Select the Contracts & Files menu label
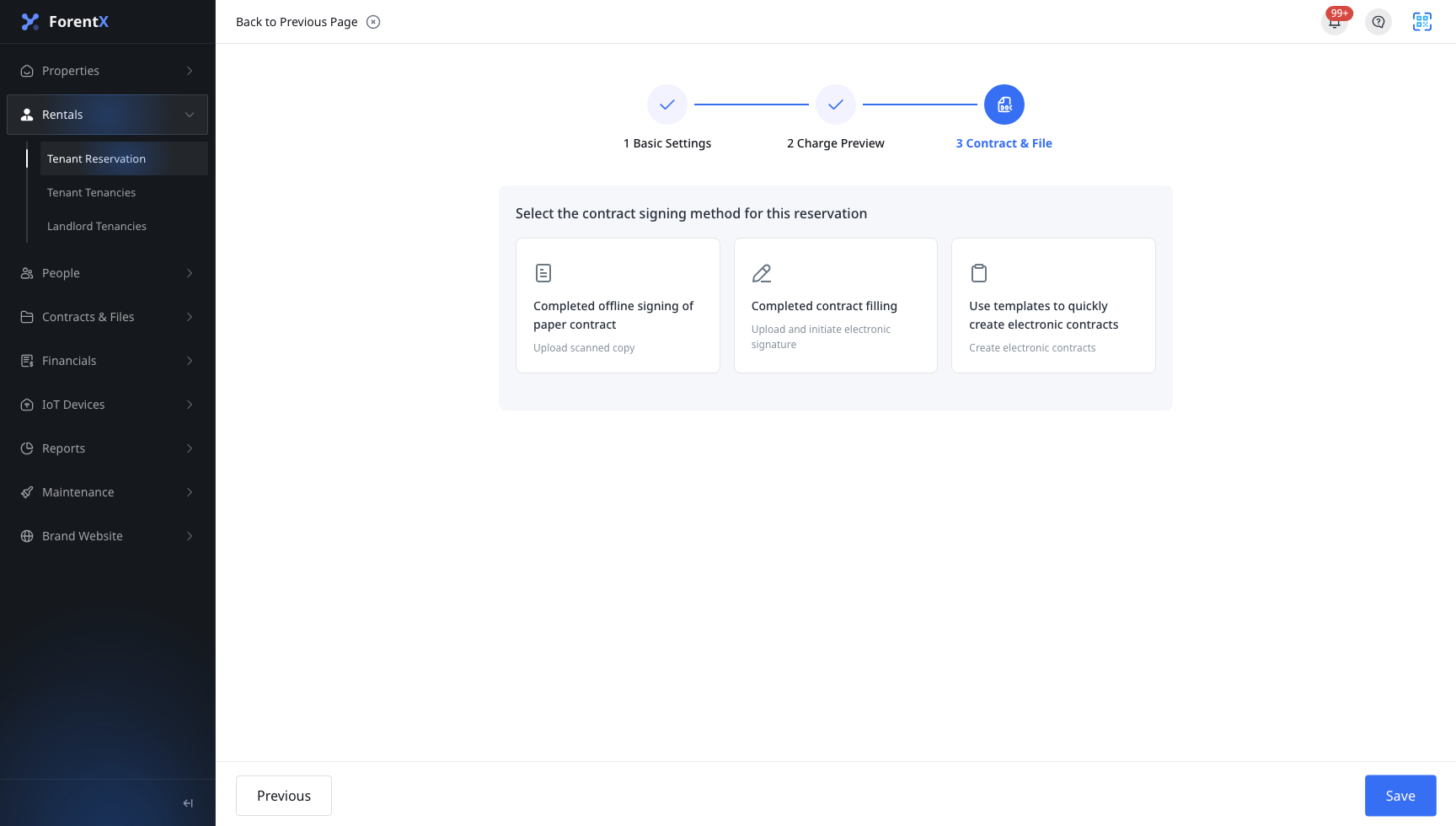Viewport: 1456px width, 826px height. coord(88,317)
